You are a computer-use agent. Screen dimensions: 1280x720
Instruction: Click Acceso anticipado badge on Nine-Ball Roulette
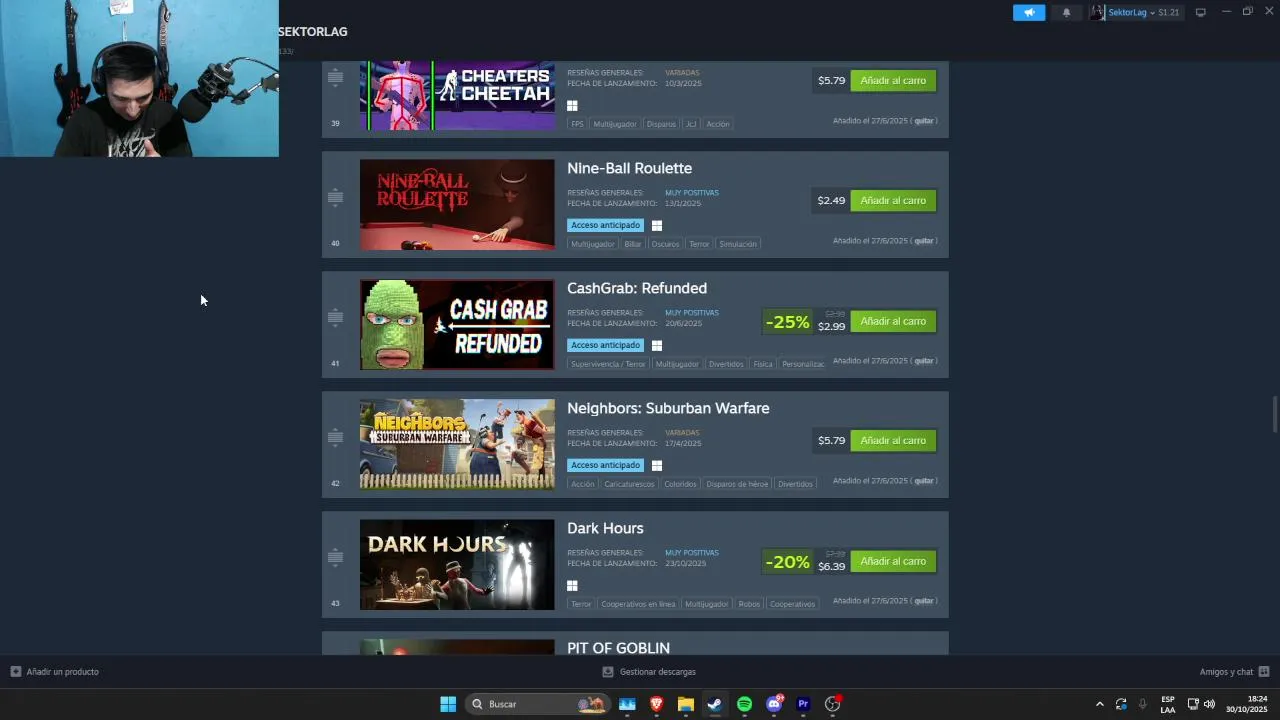605,225
